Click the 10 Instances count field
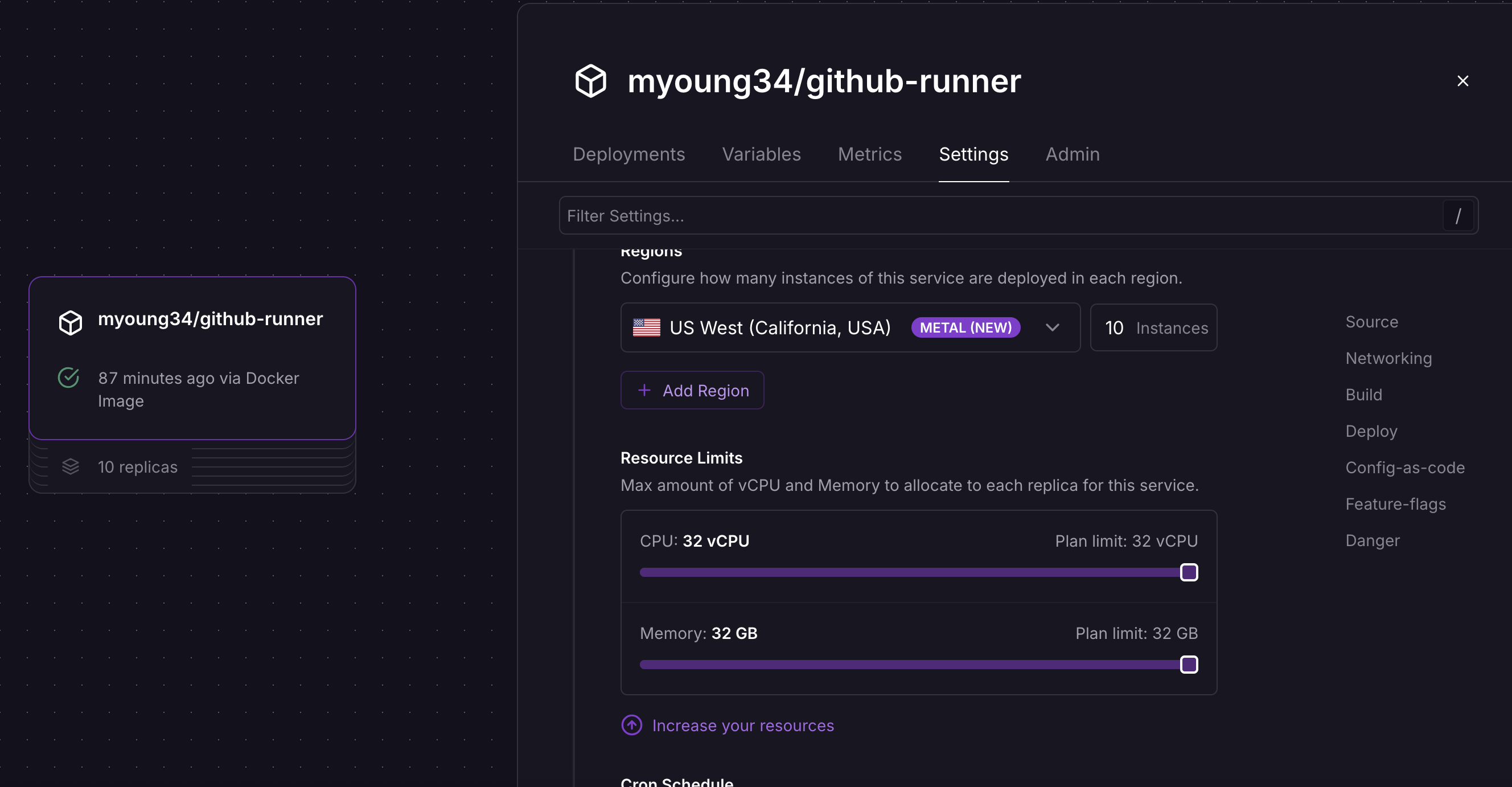The height and width of the screenshot is (787, 1512). [x=1153, y=327]
